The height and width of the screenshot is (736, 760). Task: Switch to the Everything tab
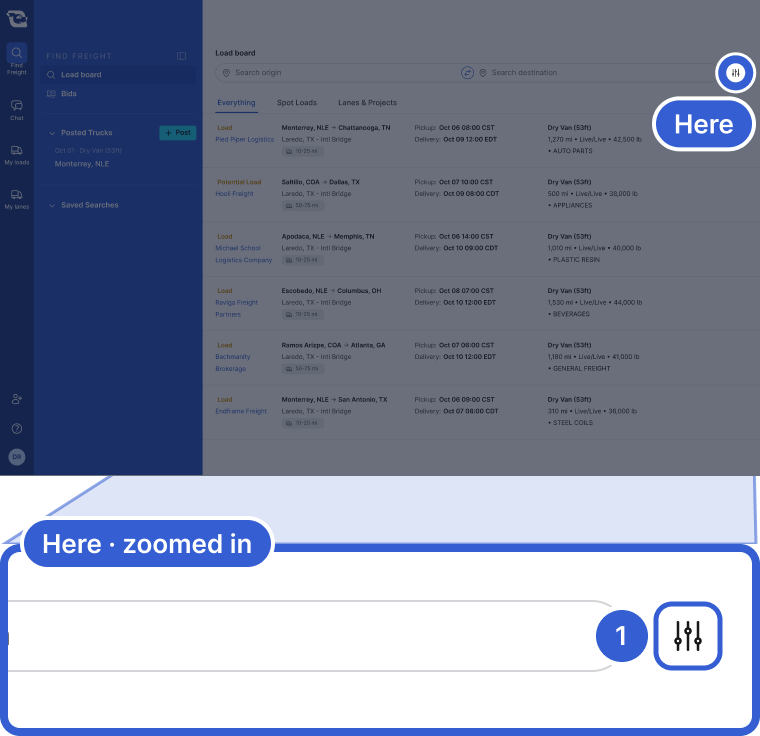[x=236, y=102]
